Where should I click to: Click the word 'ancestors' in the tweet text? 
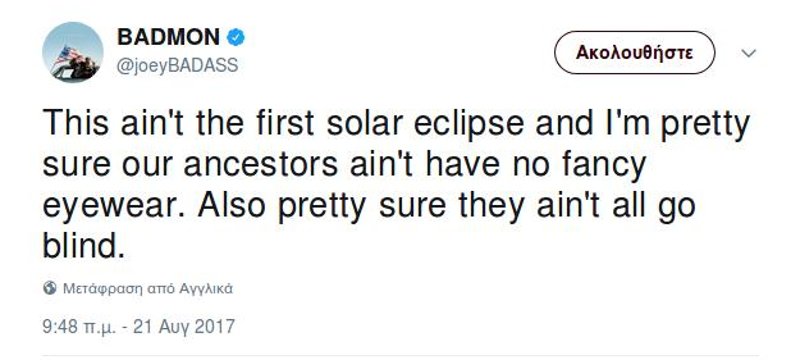pos(261,167)
